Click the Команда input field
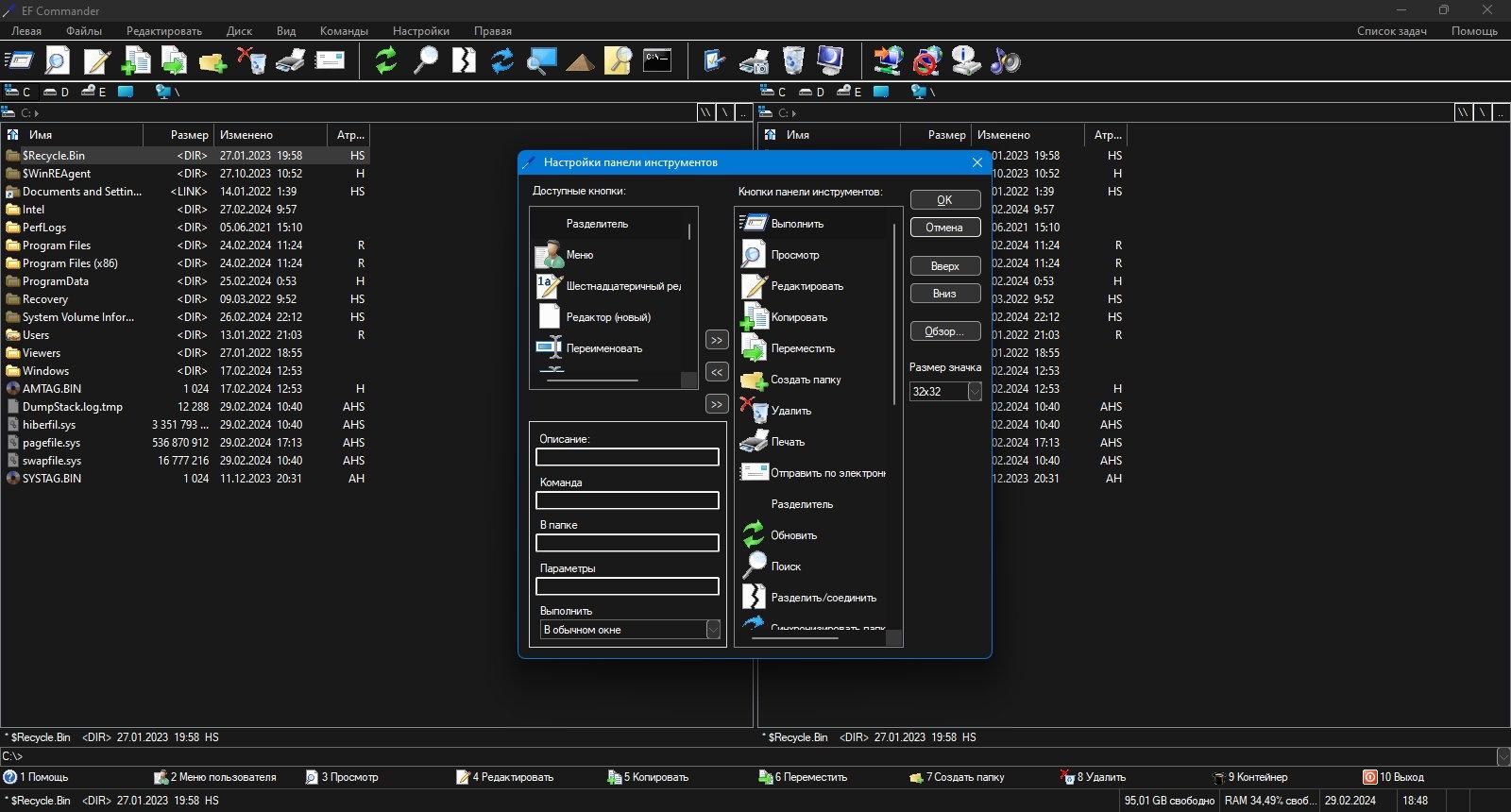1511x812 pixels. tap(627, 500)
